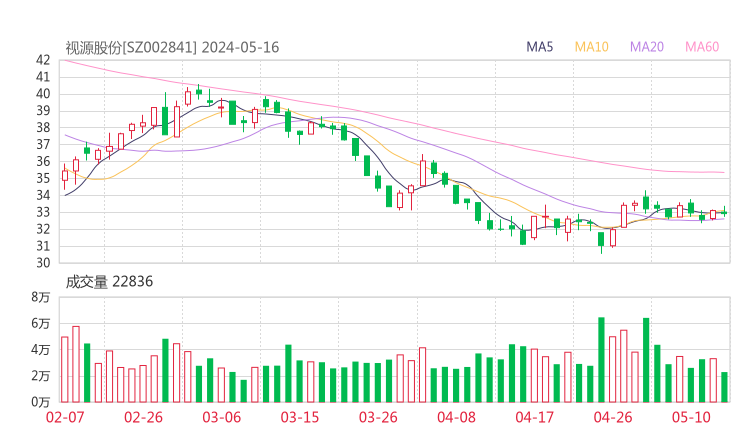Click the 03-06 date label

[x=222, y=417]
